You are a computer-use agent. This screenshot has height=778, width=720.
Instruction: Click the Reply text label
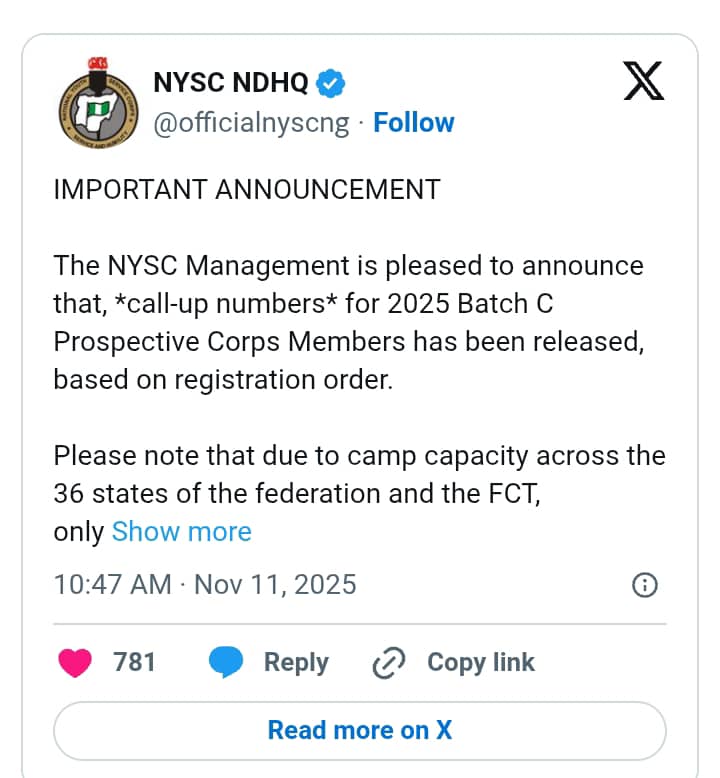pyautogui.click(x=296, y=662)
